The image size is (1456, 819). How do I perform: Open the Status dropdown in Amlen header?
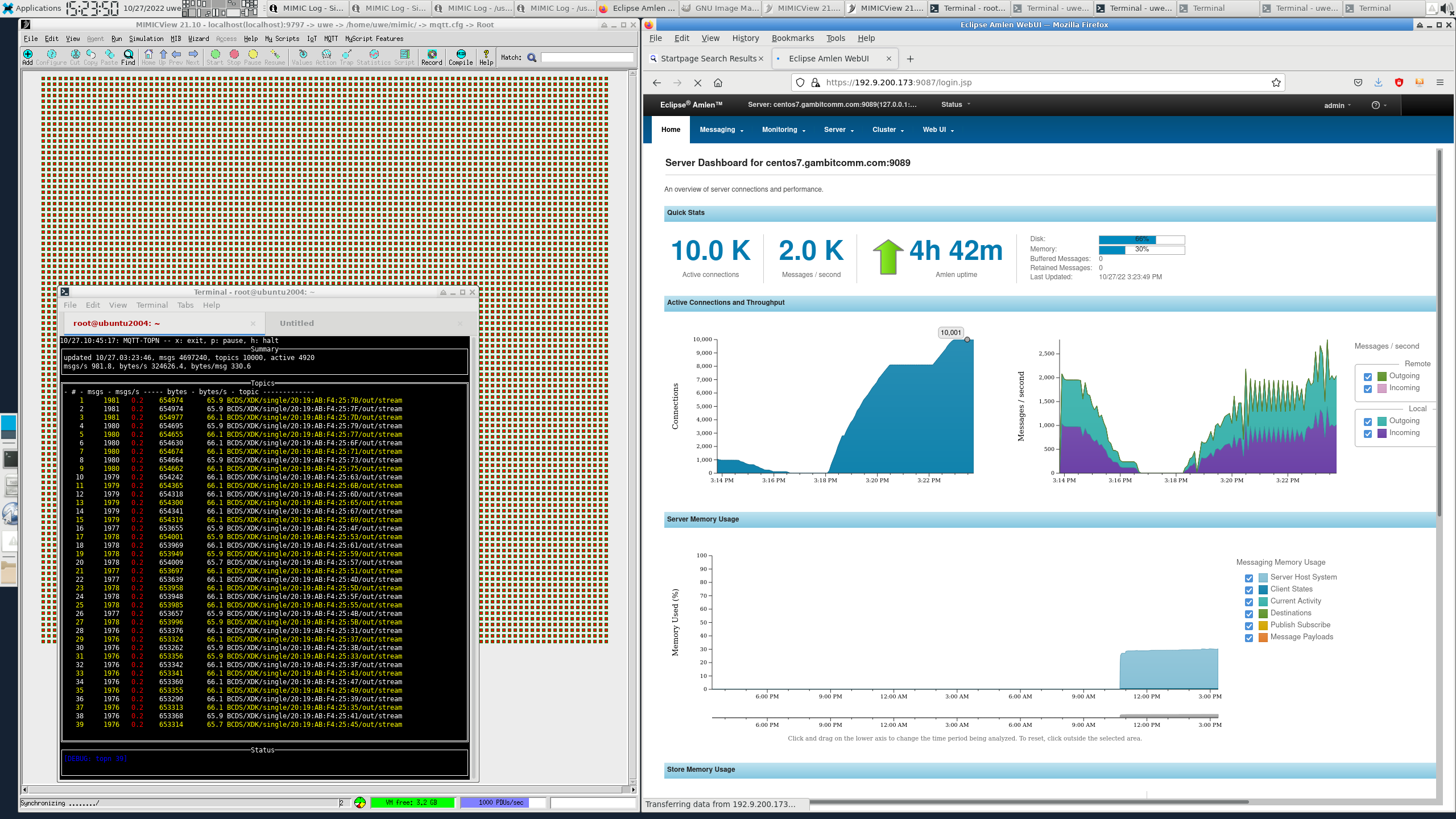pos(955,105)
